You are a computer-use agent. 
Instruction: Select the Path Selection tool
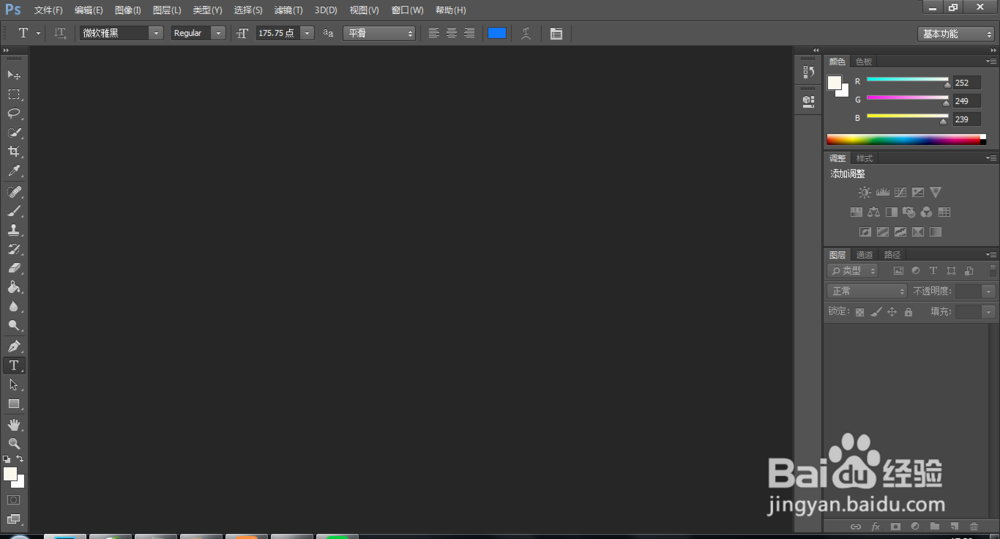click(13, 385)
